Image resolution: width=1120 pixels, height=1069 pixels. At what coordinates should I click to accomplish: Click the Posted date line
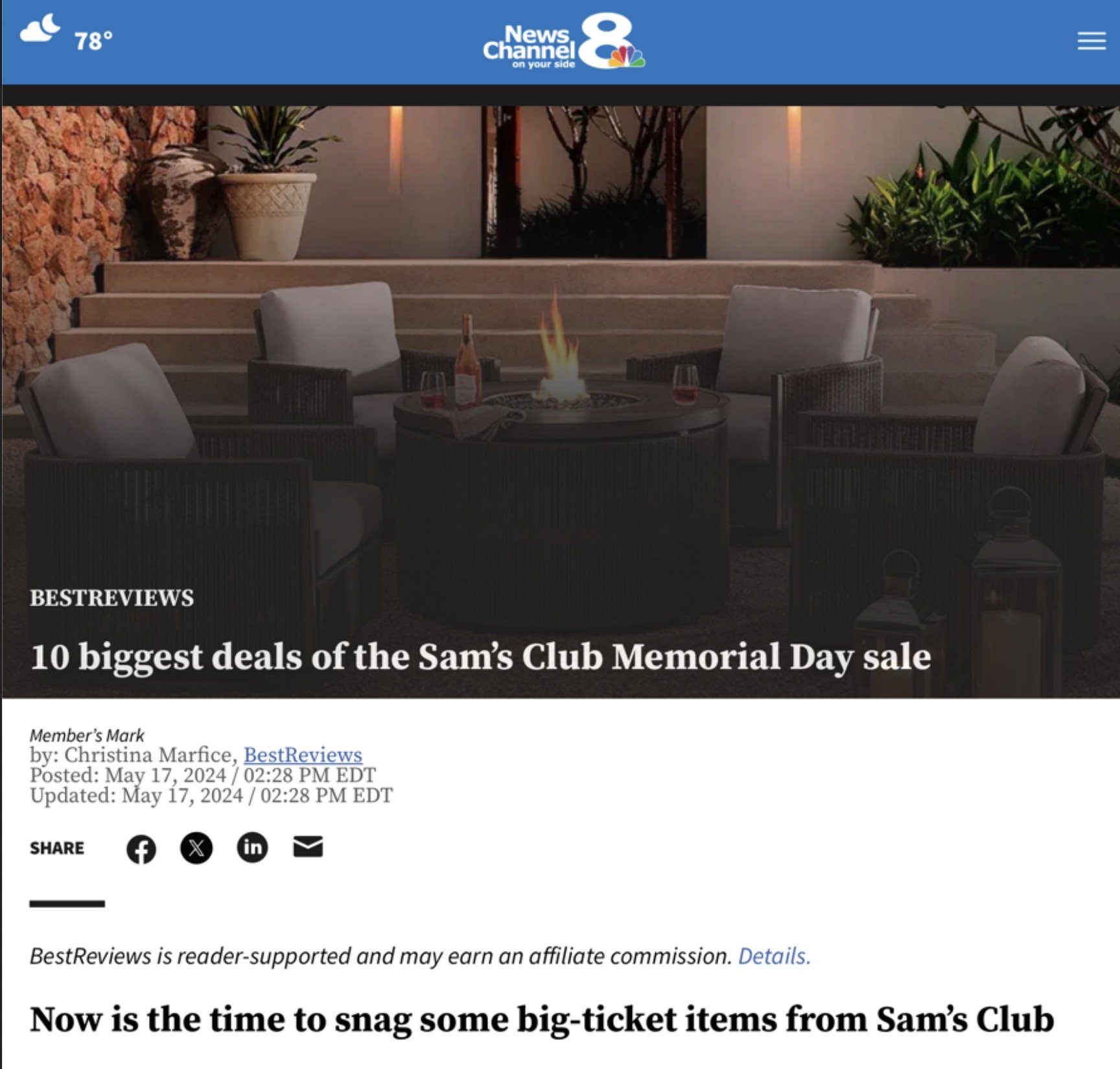tap(203, 775)
